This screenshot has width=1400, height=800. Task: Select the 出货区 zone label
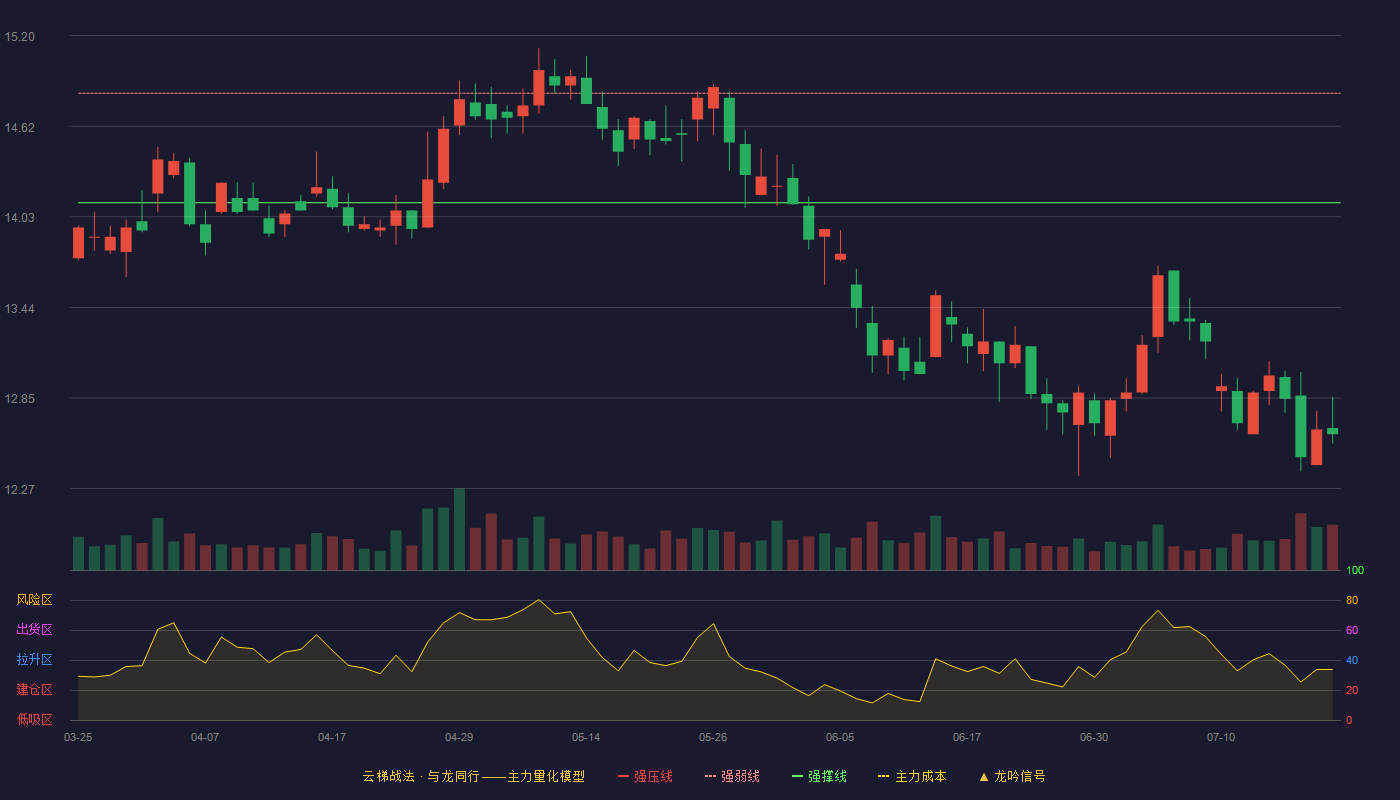[34, 630]
